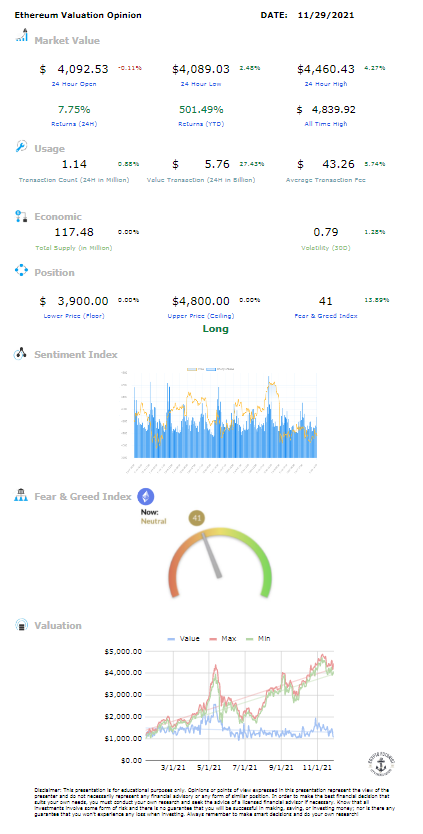Click the gauge value bubble showing 41

click(196, 518)
